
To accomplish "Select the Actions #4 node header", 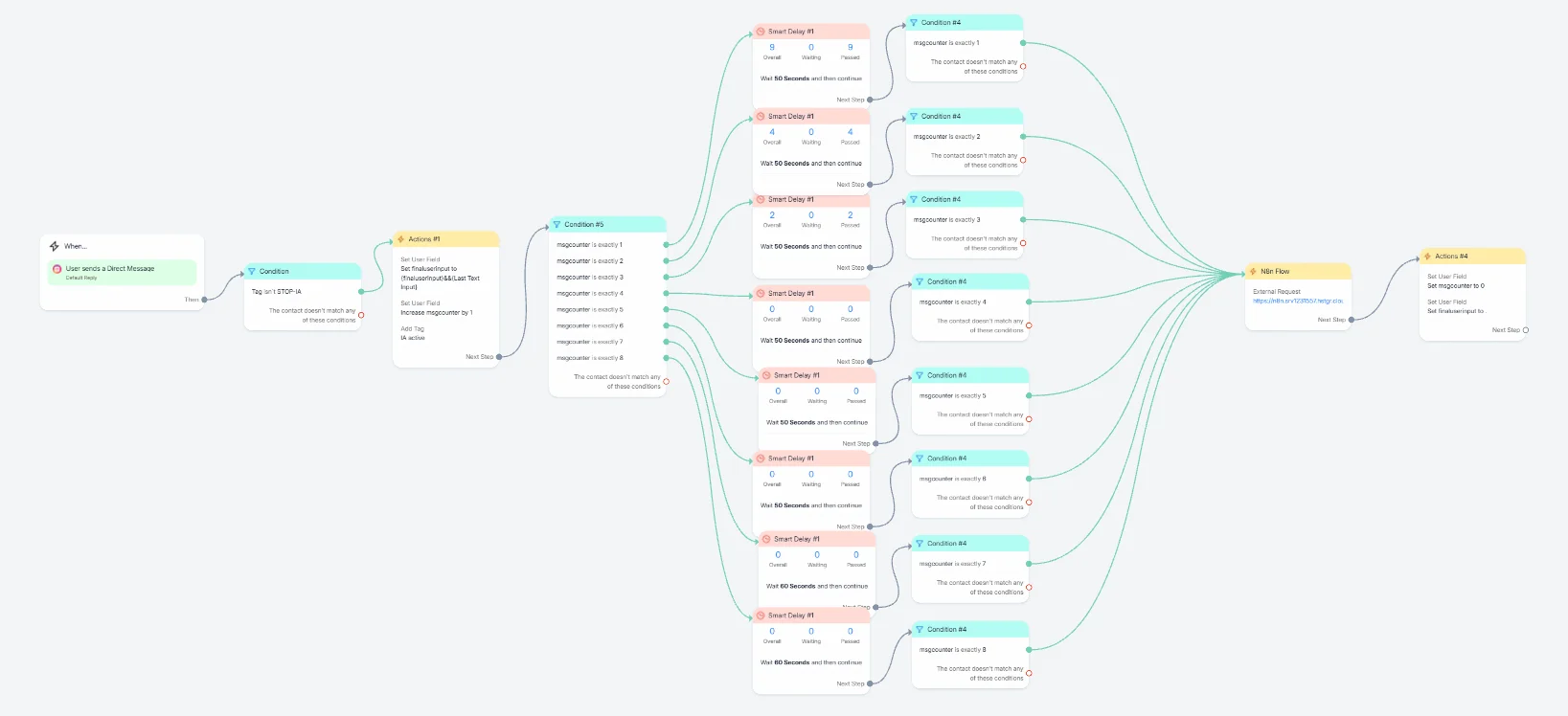I will pyautogui.click(x=1472, y=257).
